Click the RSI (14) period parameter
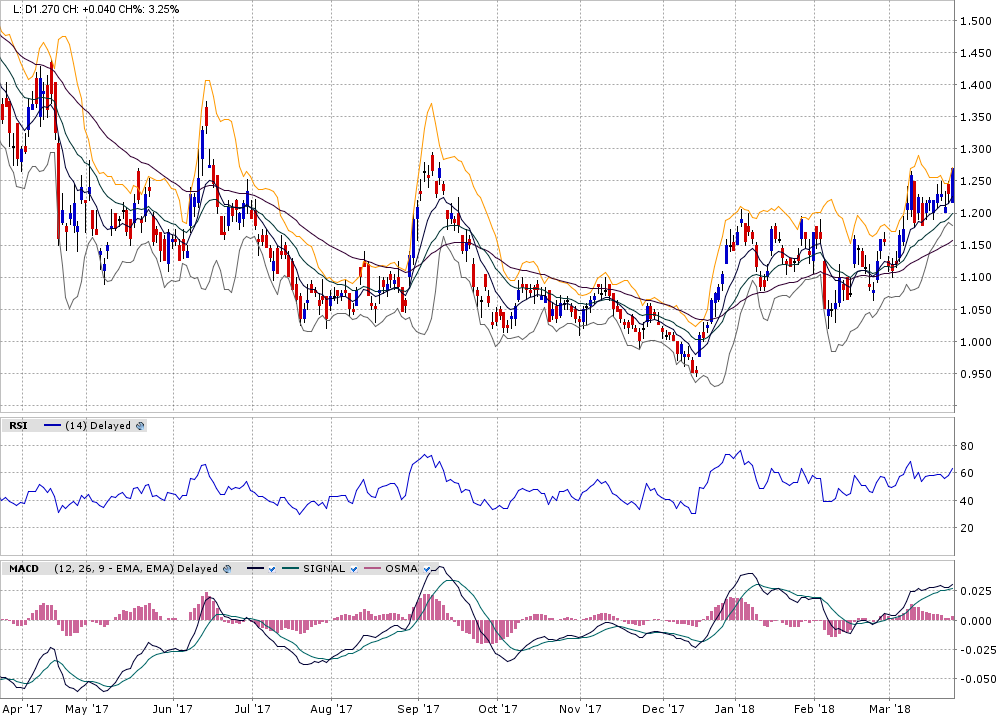The height and width of the screenshot is (723, 1005). point(75,425)
